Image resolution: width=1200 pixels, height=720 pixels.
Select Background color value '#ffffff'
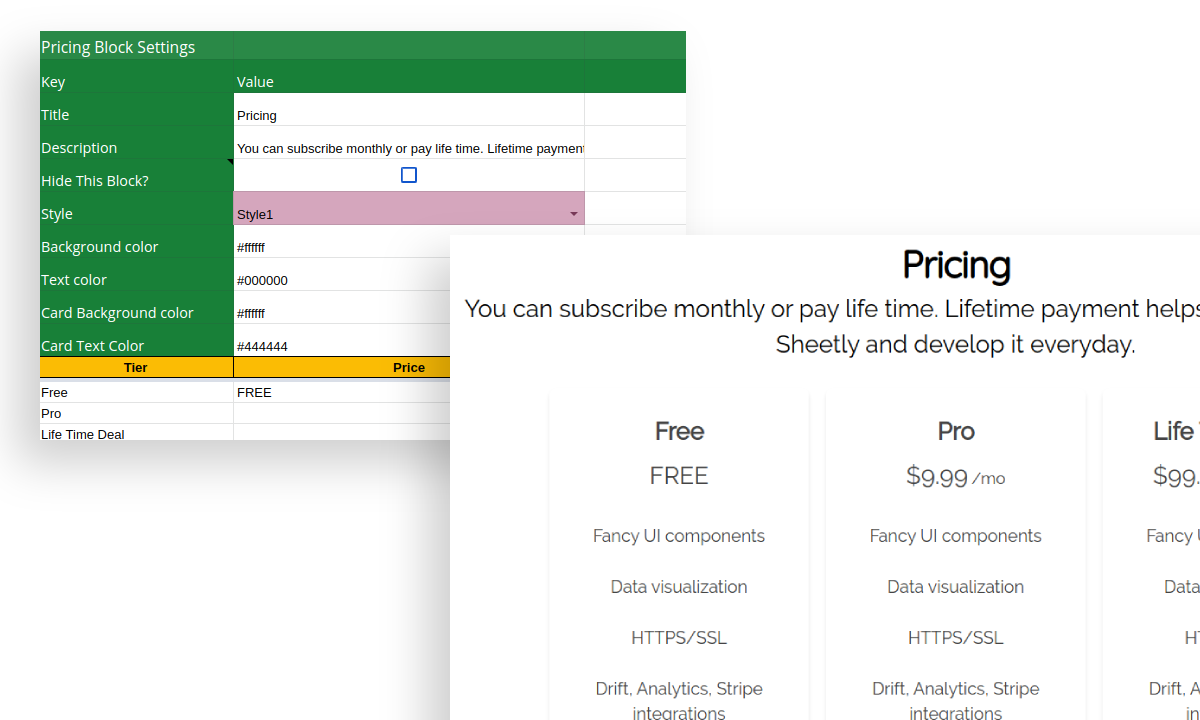pos(342,242)
